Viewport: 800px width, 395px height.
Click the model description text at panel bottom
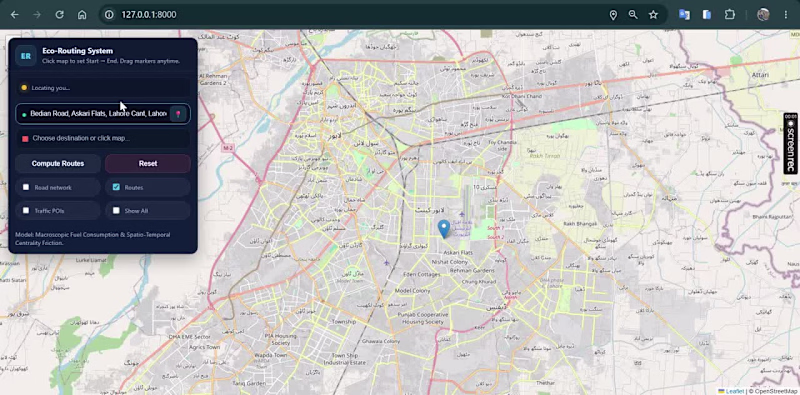point(93,239)
